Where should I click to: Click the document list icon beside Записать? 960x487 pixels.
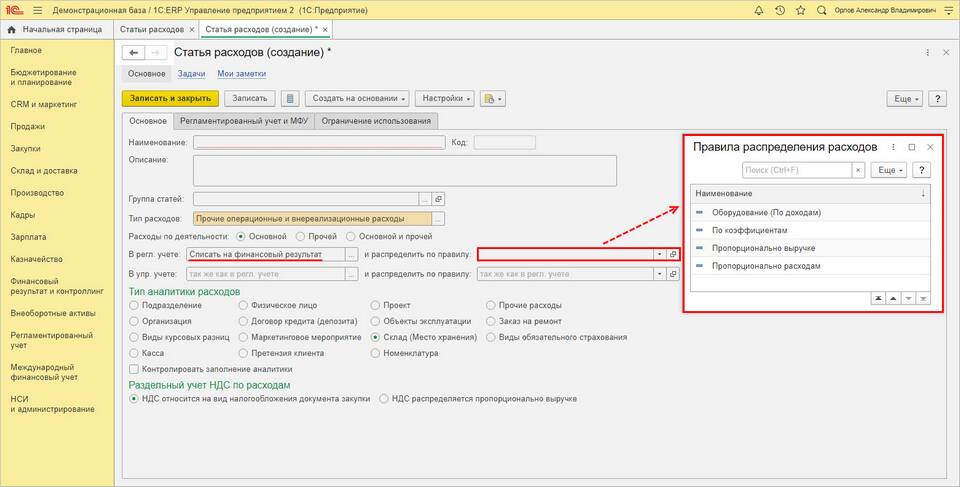290,98
